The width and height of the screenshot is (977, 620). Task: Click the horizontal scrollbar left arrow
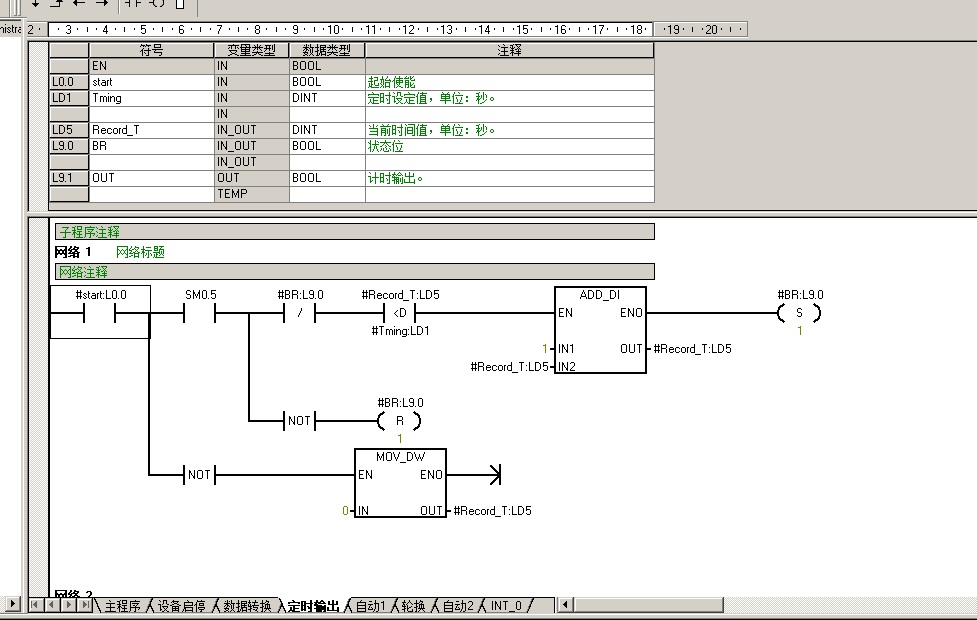click(x=566, y=605)
